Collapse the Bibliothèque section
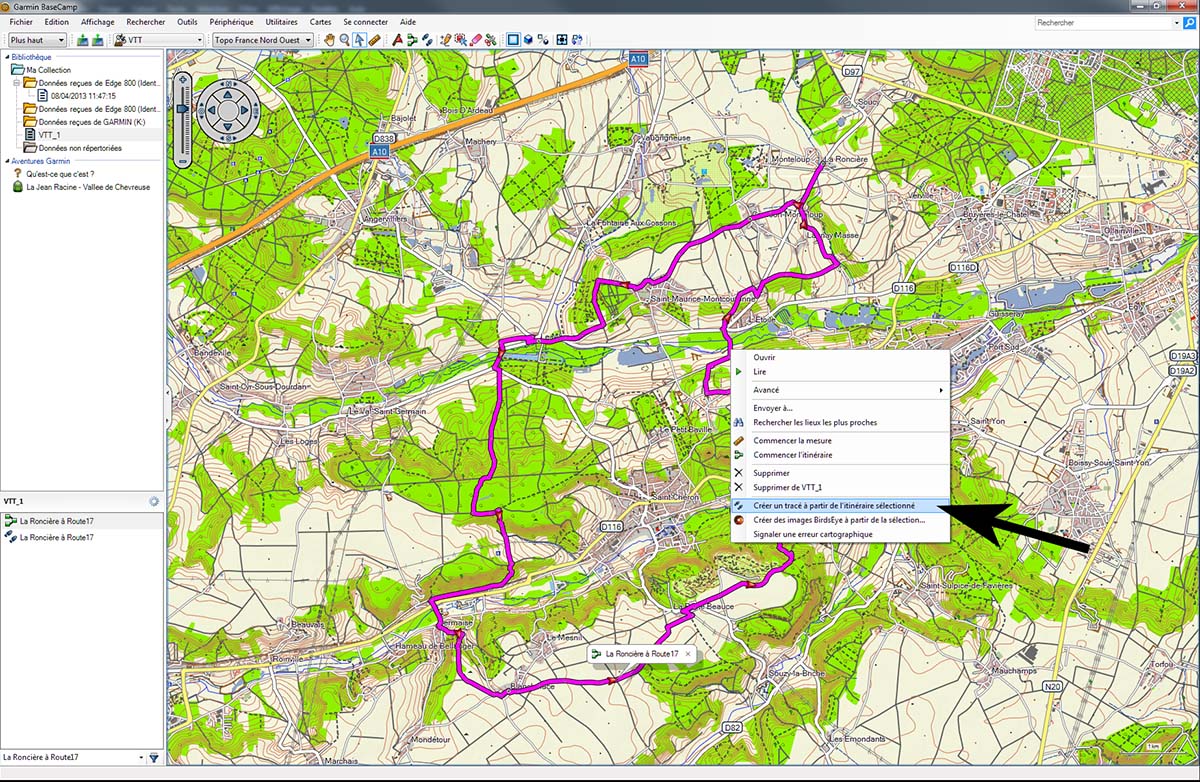 click(7, 57)
